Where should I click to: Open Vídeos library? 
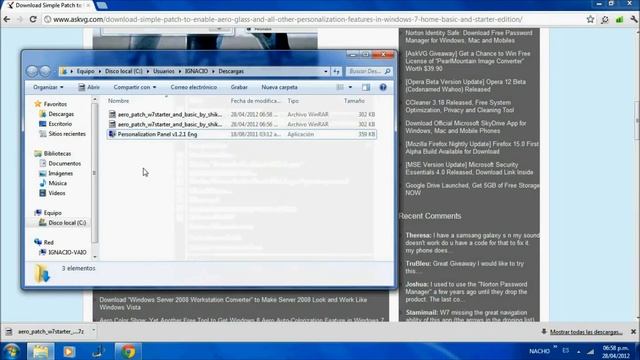tap(52, 193)
